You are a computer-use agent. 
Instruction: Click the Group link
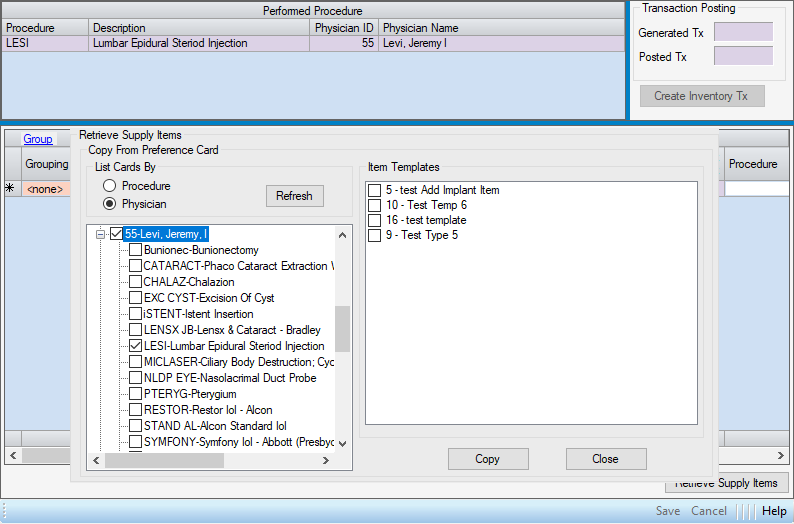pyautogui.click(x=38, y=139)
